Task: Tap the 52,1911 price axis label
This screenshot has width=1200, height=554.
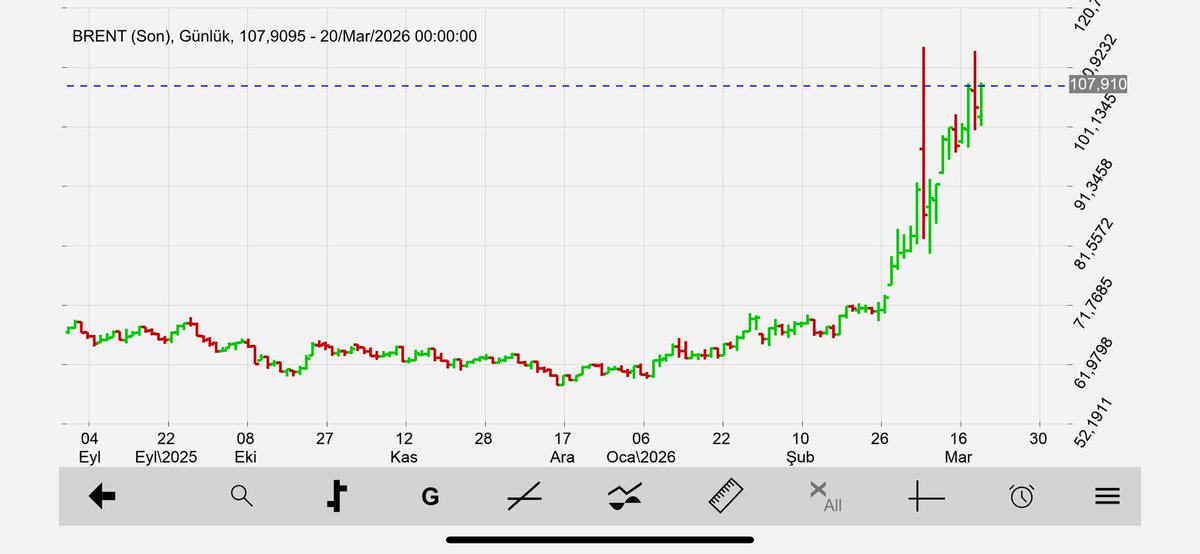Action: pyautogui.click(x=1092, y=423)
